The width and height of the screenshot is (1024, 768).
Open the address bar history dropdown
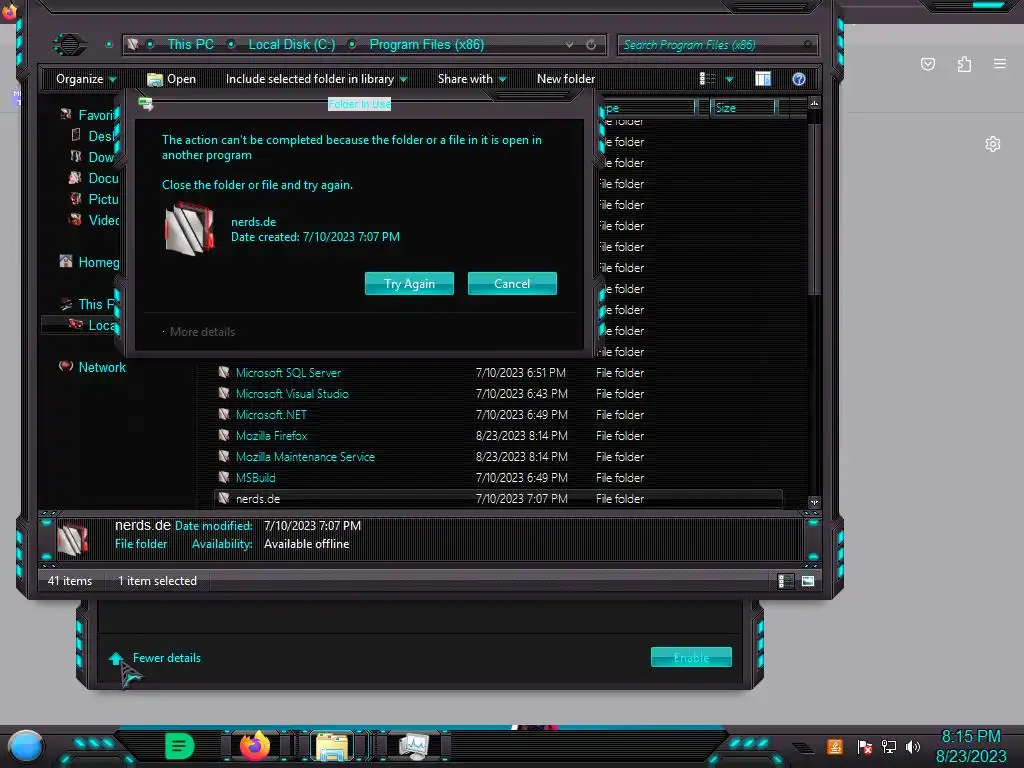569,44
